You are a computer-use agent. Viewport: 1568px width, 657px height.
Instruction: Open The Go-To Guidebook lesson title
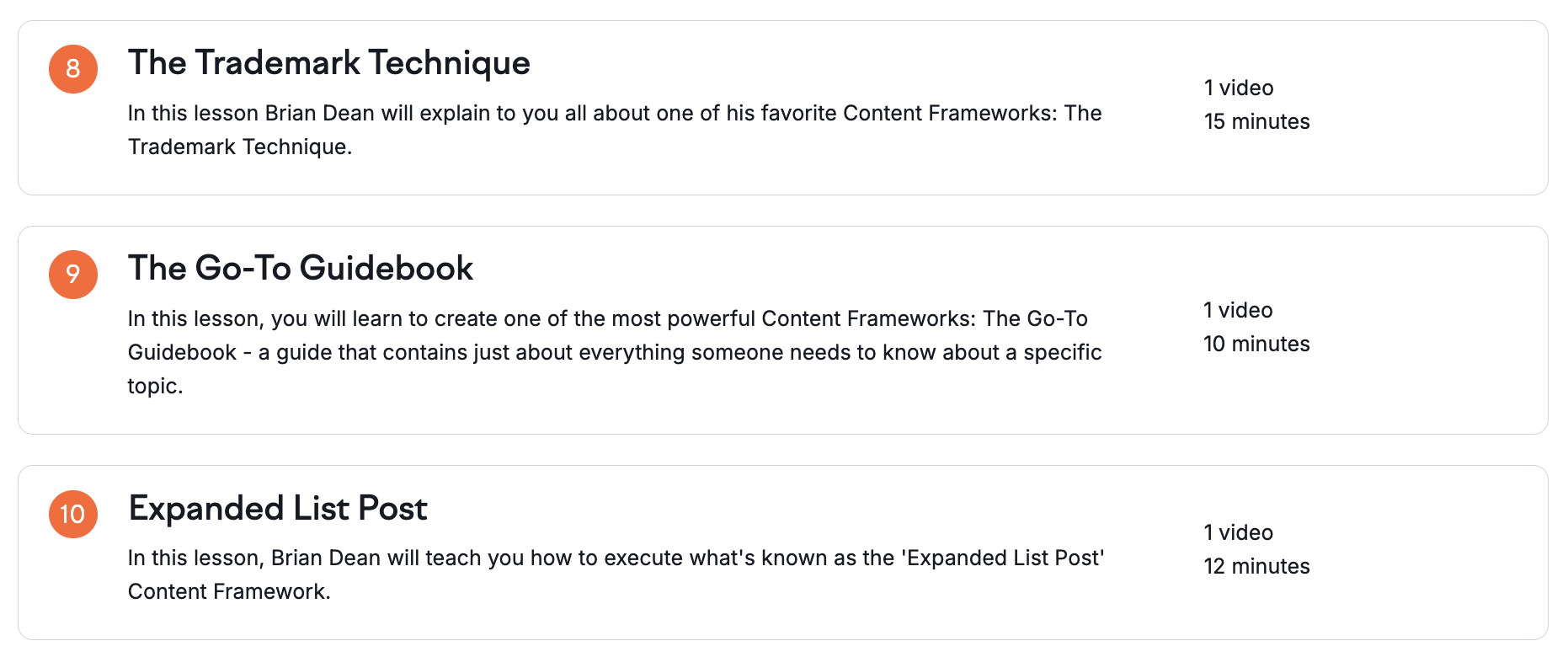300,269
